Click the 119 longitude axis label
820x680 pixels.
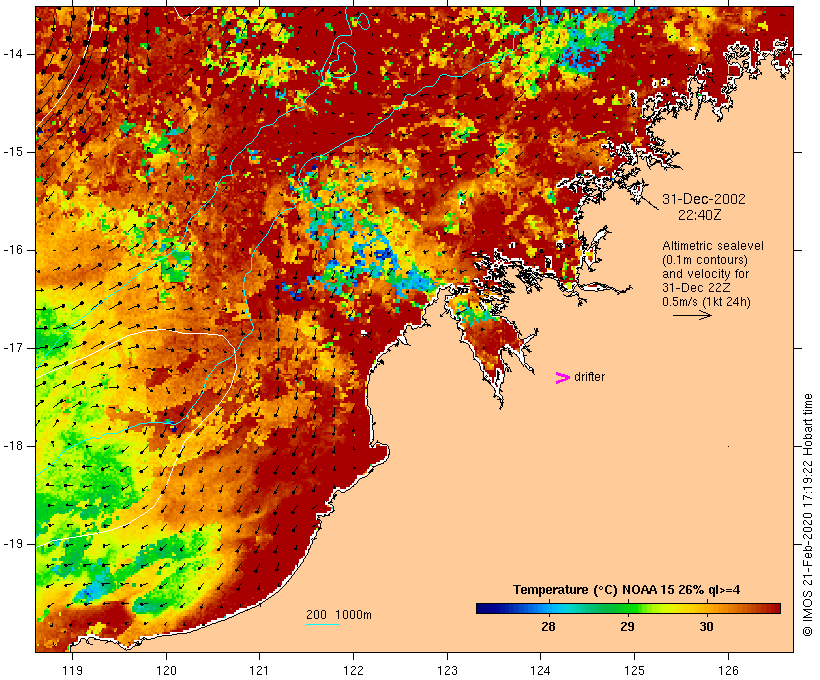[x=72, y=670]
